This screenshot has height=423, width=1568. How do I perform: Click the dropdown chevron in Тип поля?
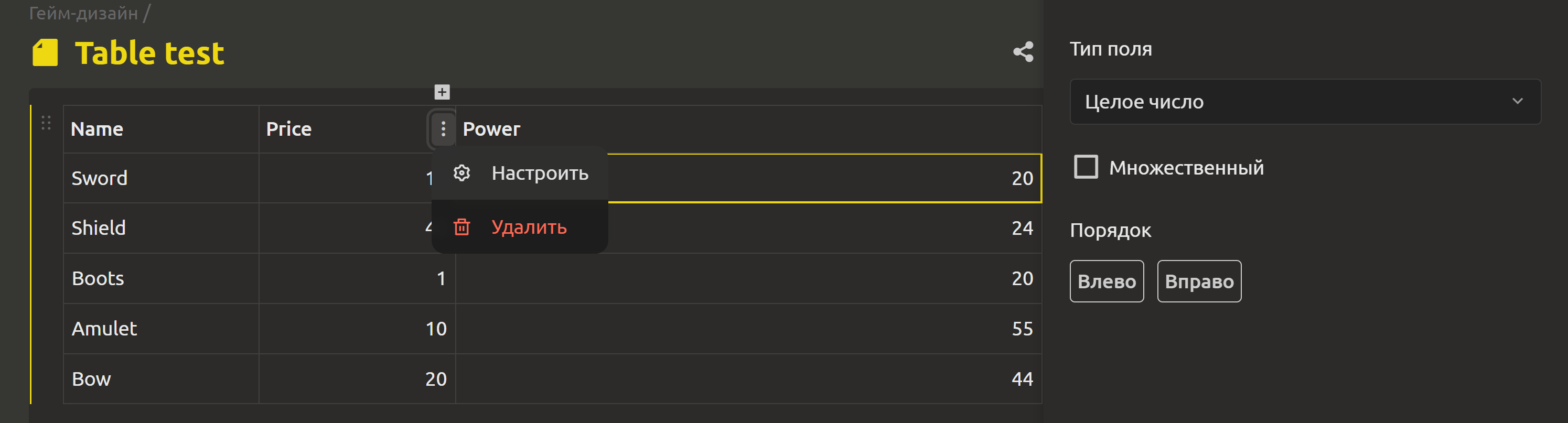pos(1518,101)
